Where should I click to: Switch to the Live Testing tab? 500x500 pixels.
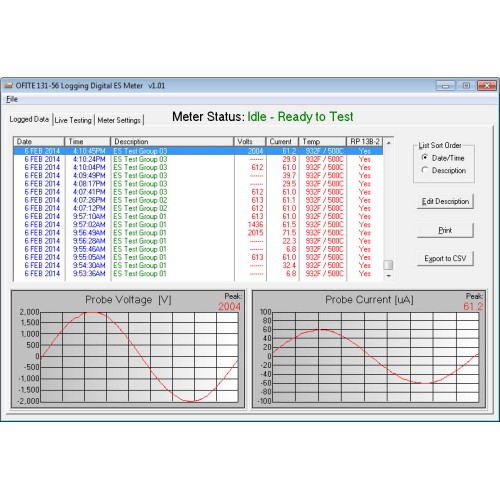click(x=73, y=120)
